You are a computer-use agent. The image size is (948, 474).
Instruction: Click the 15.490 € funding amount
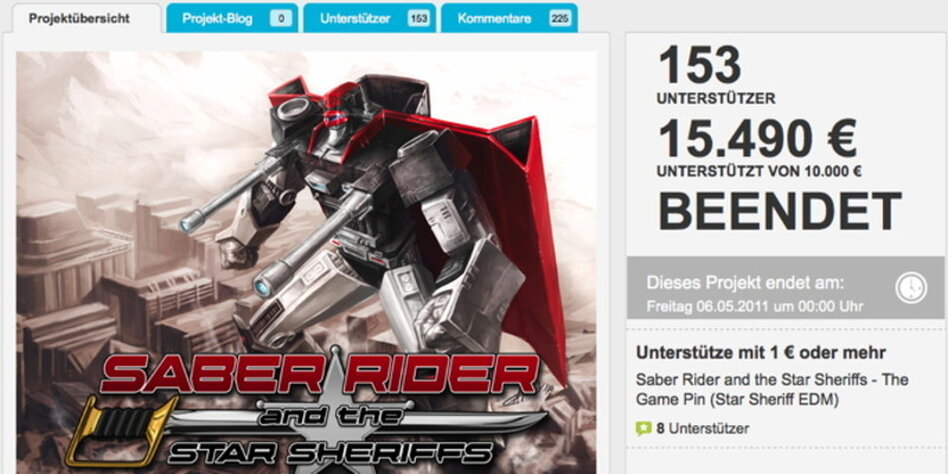(758, 140)
